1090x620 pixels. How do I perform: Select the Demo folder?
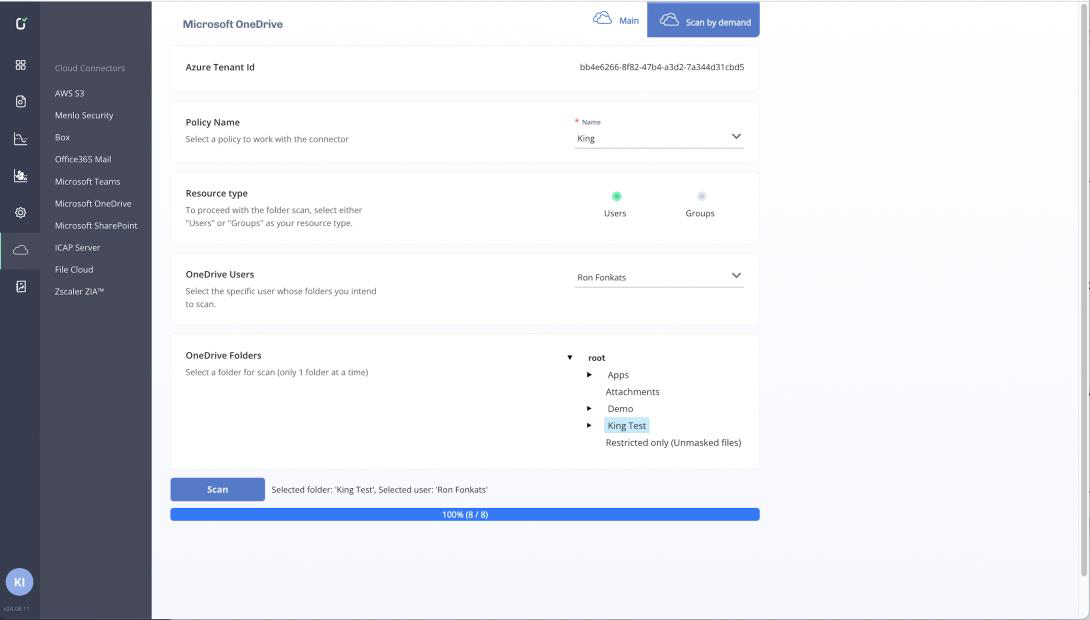coord(620,409)
